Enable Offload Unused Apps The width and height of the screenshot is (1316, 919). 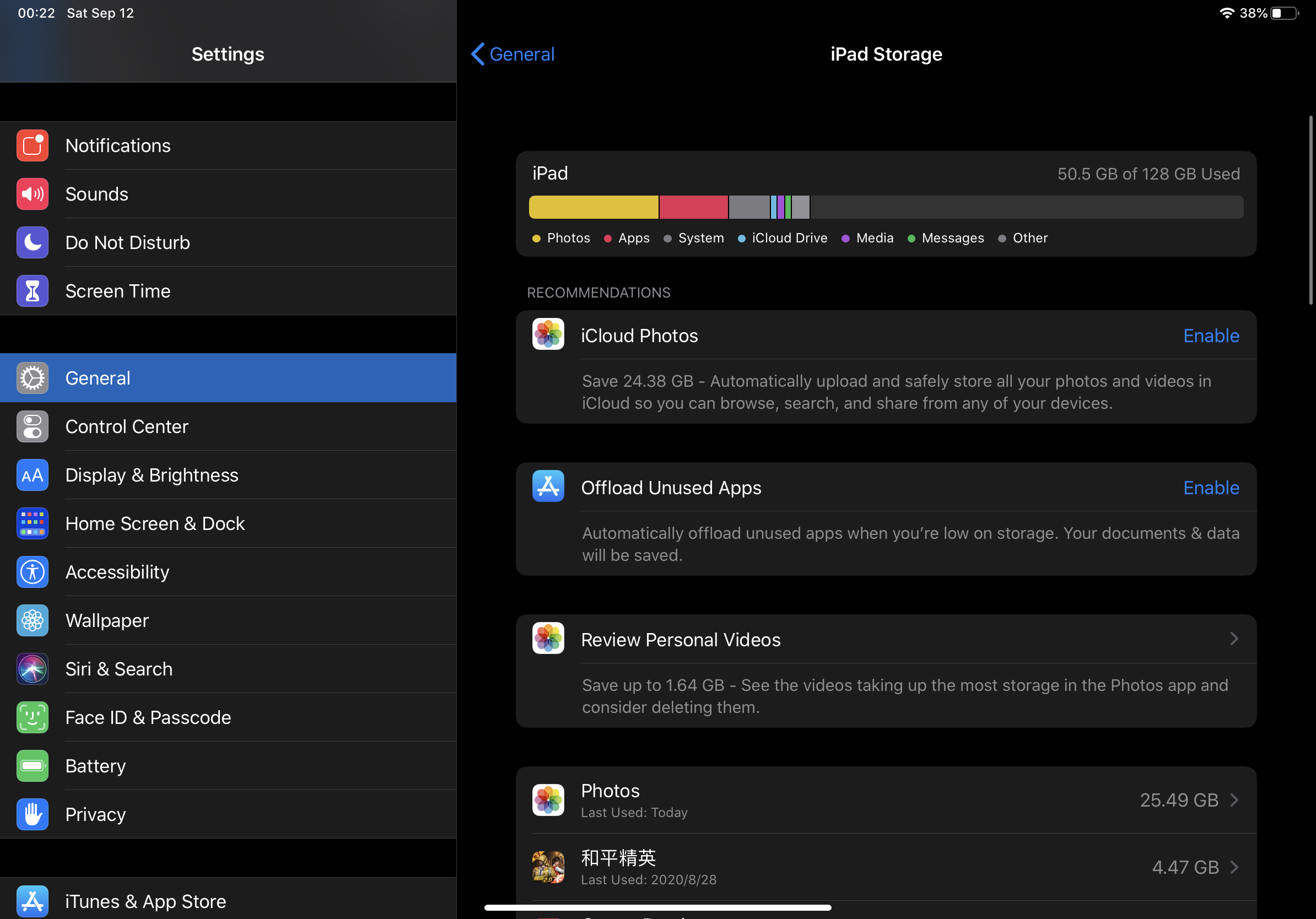click(1211, 488)
